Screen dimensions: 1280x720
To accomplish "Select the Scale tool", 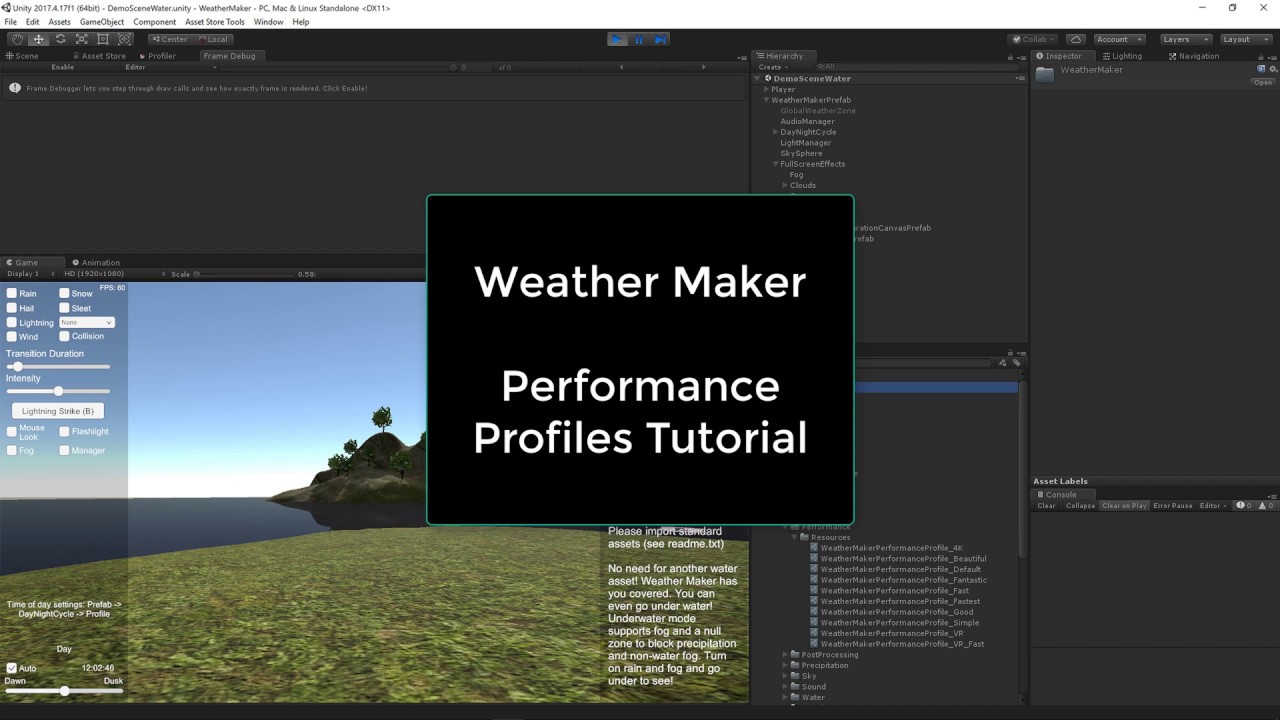I will point(82,39).
